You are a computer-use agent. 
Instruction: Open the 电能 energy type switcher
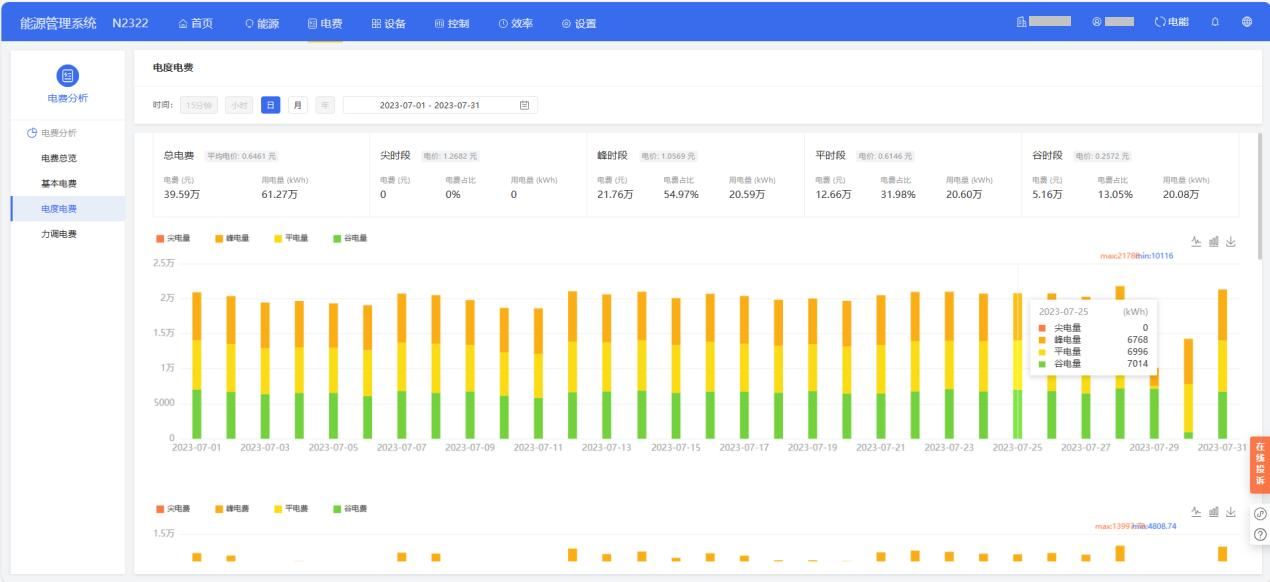tap(1171, 23)
